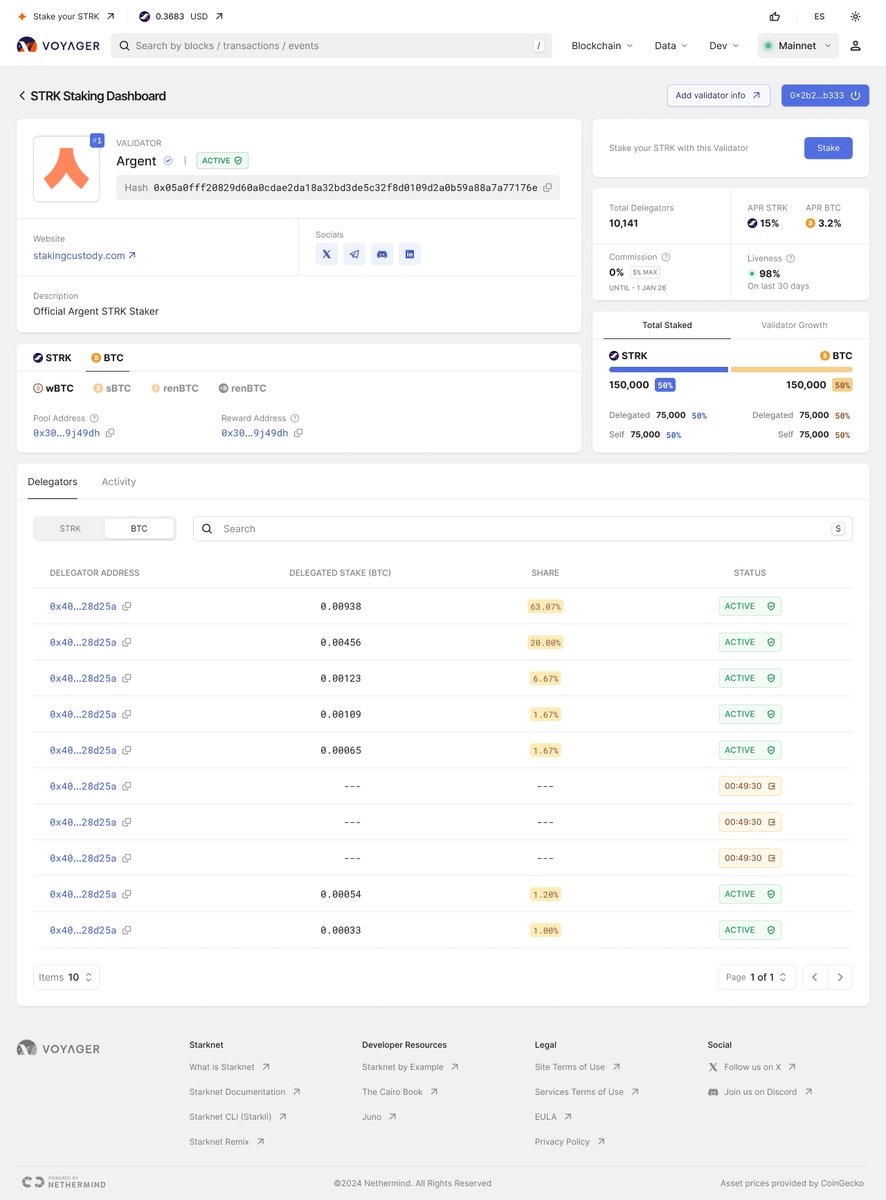Screen dimensions: 886x1200
Task: Open the Data dropdown menu
Action: pyautogui.click(x=671, y=46)
